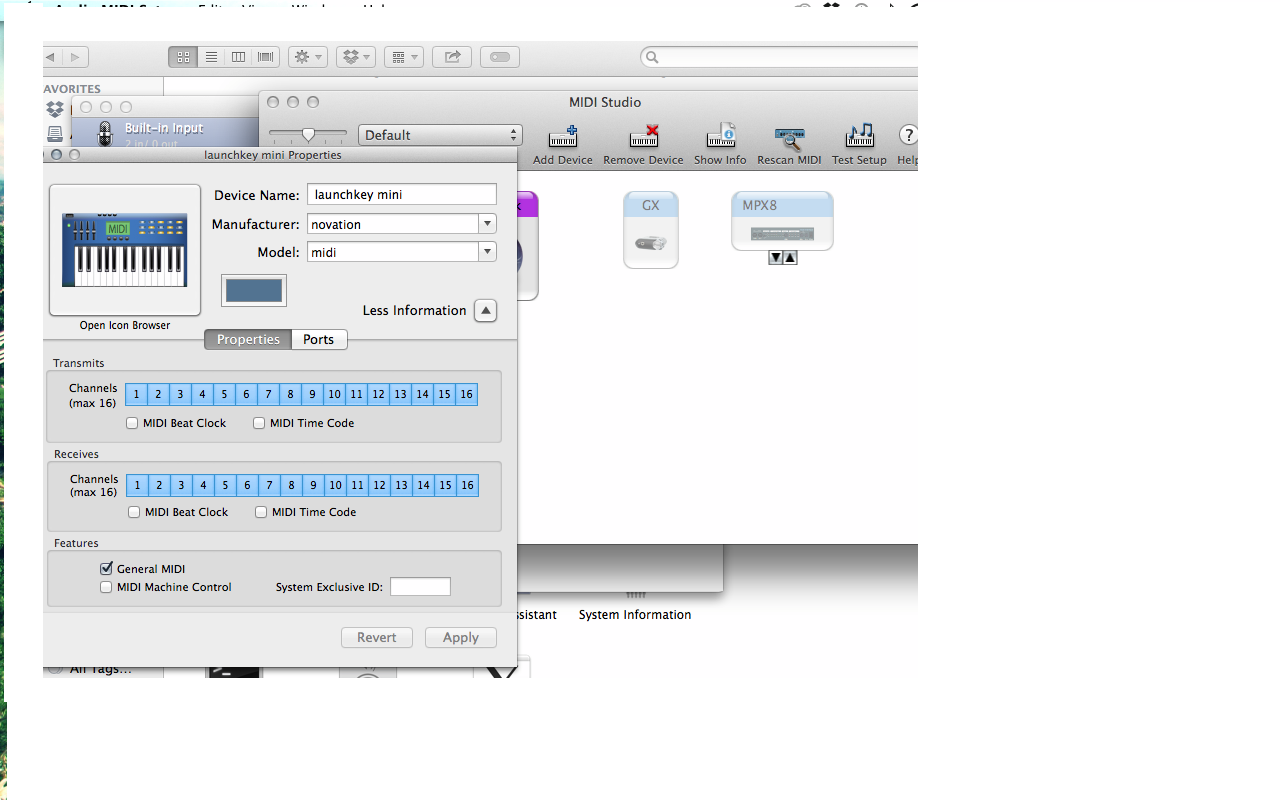Switch Finder to icon view

pyautogui.click(x=183, y=57)
